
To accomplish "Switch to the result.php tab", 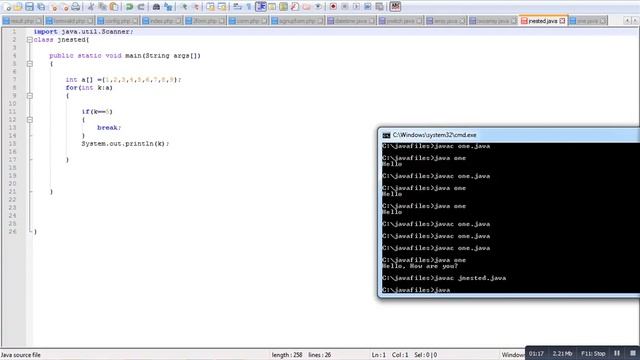I will click(22, 20).
